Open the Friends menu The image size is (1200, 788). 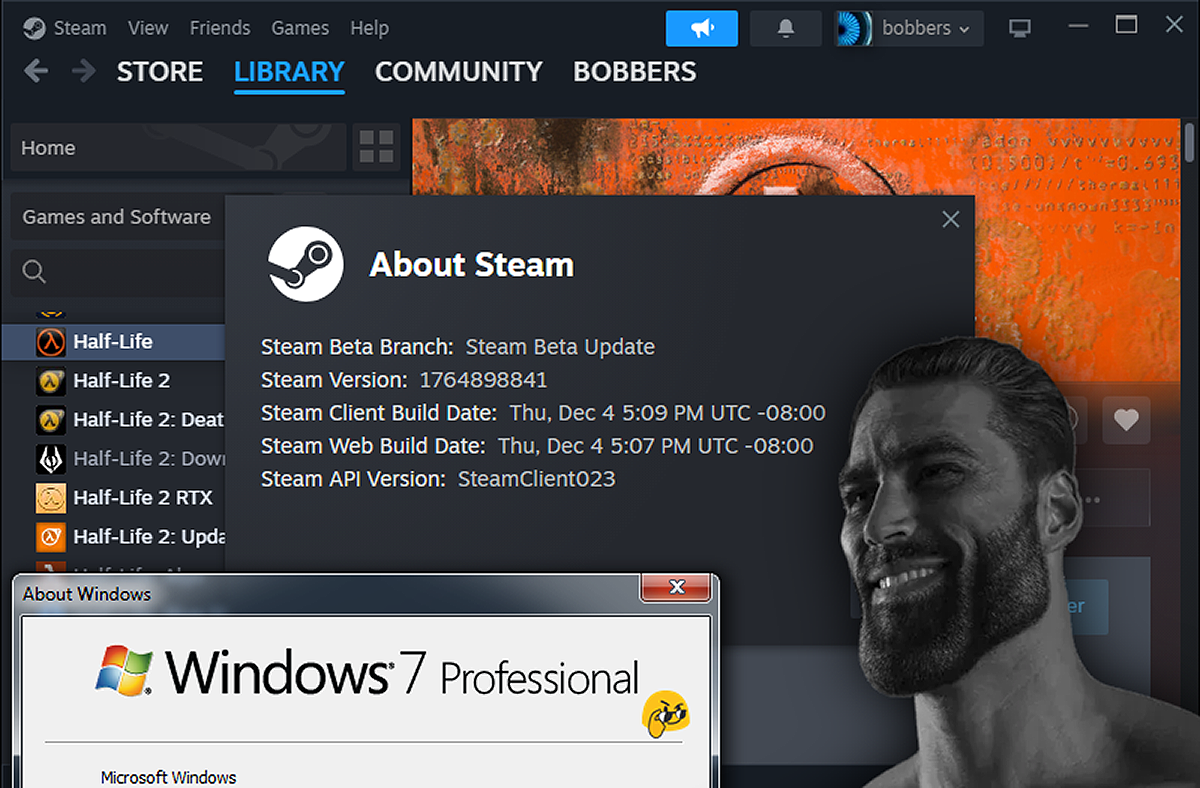(x=220, y=28)
